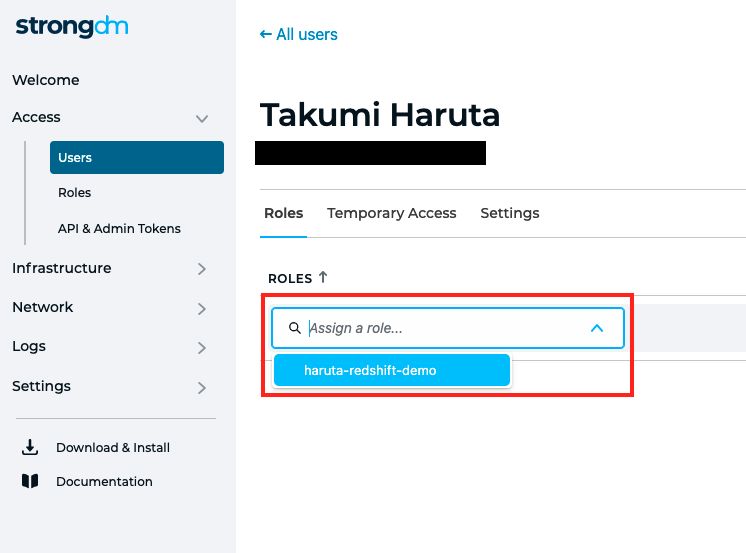Expand the Network section chevron
Screen dimensions: 746x553
(x=202, y=309)
